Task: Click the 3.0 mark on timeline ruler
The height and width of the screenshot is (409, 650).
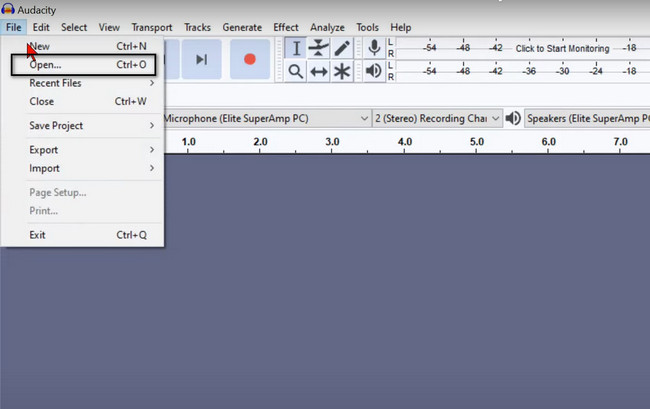Action: click(x=332, y=142)
